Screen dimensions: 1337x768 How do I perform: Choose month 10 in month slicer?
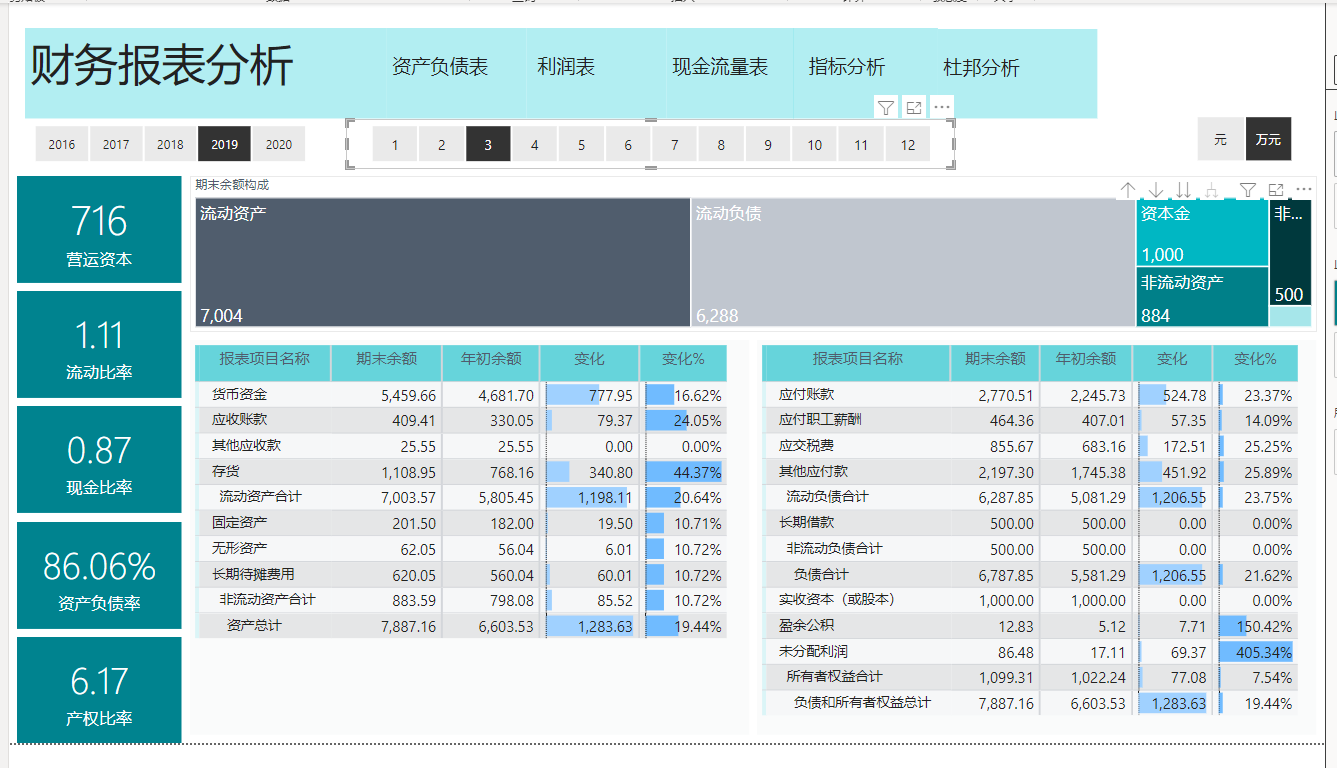pos(815,144)
